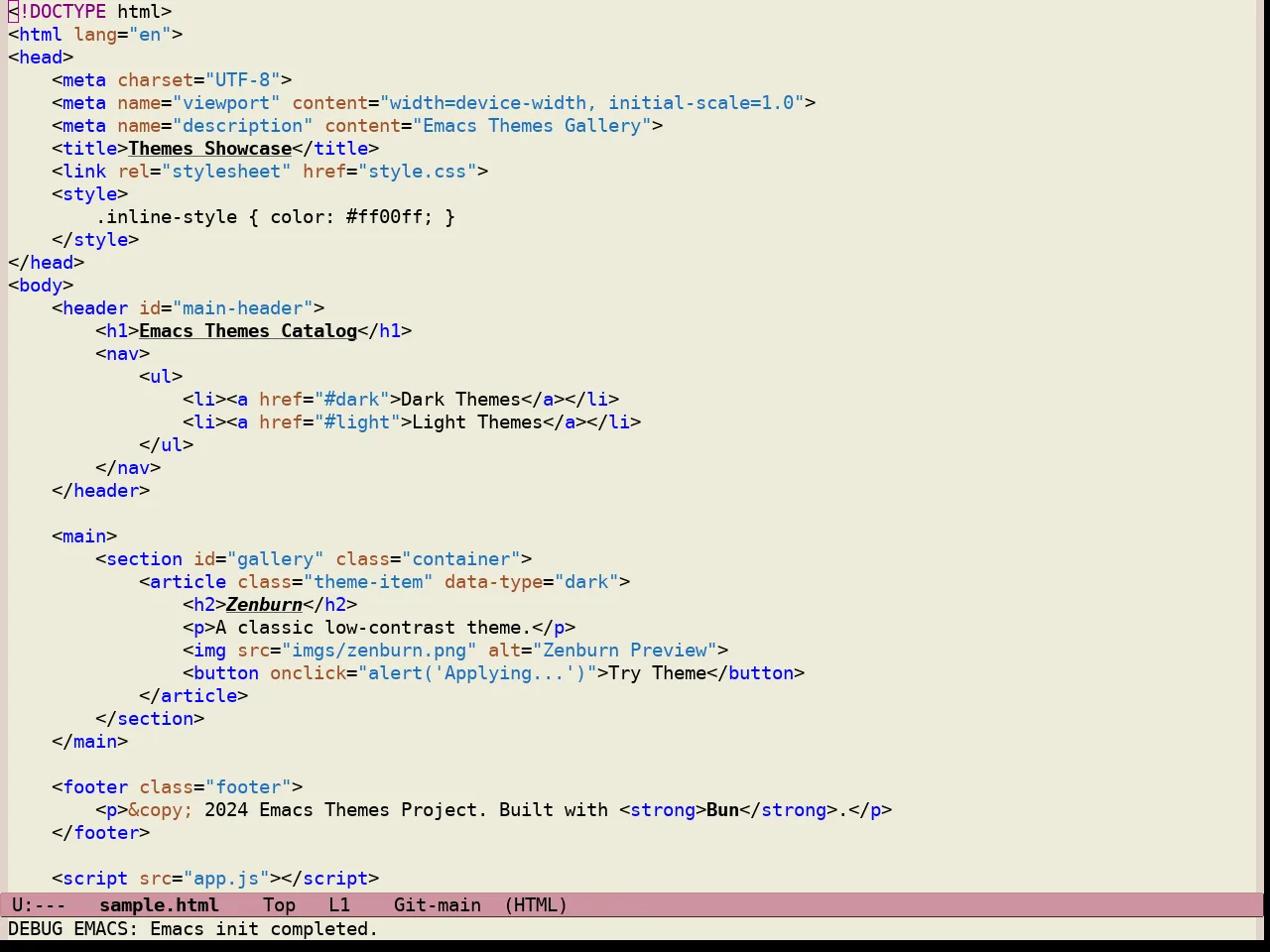
Task: Click the closing </article> tag
Action: (193, 696)
